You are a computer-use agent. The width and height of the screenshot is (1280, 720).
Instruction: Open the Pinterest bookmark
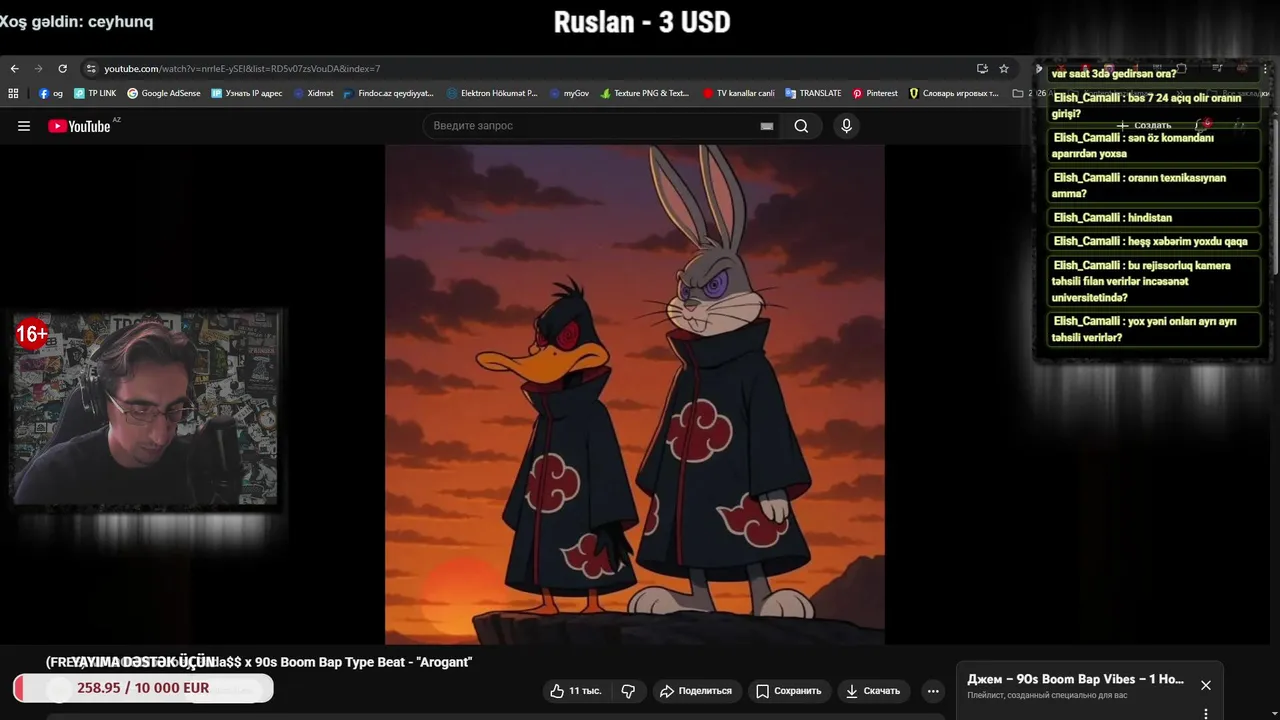coord(875,93)
